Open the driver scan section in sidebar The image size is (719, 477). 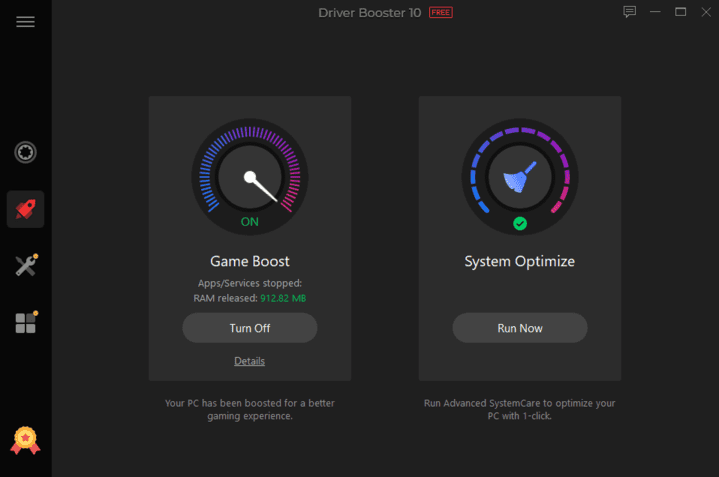25,152
